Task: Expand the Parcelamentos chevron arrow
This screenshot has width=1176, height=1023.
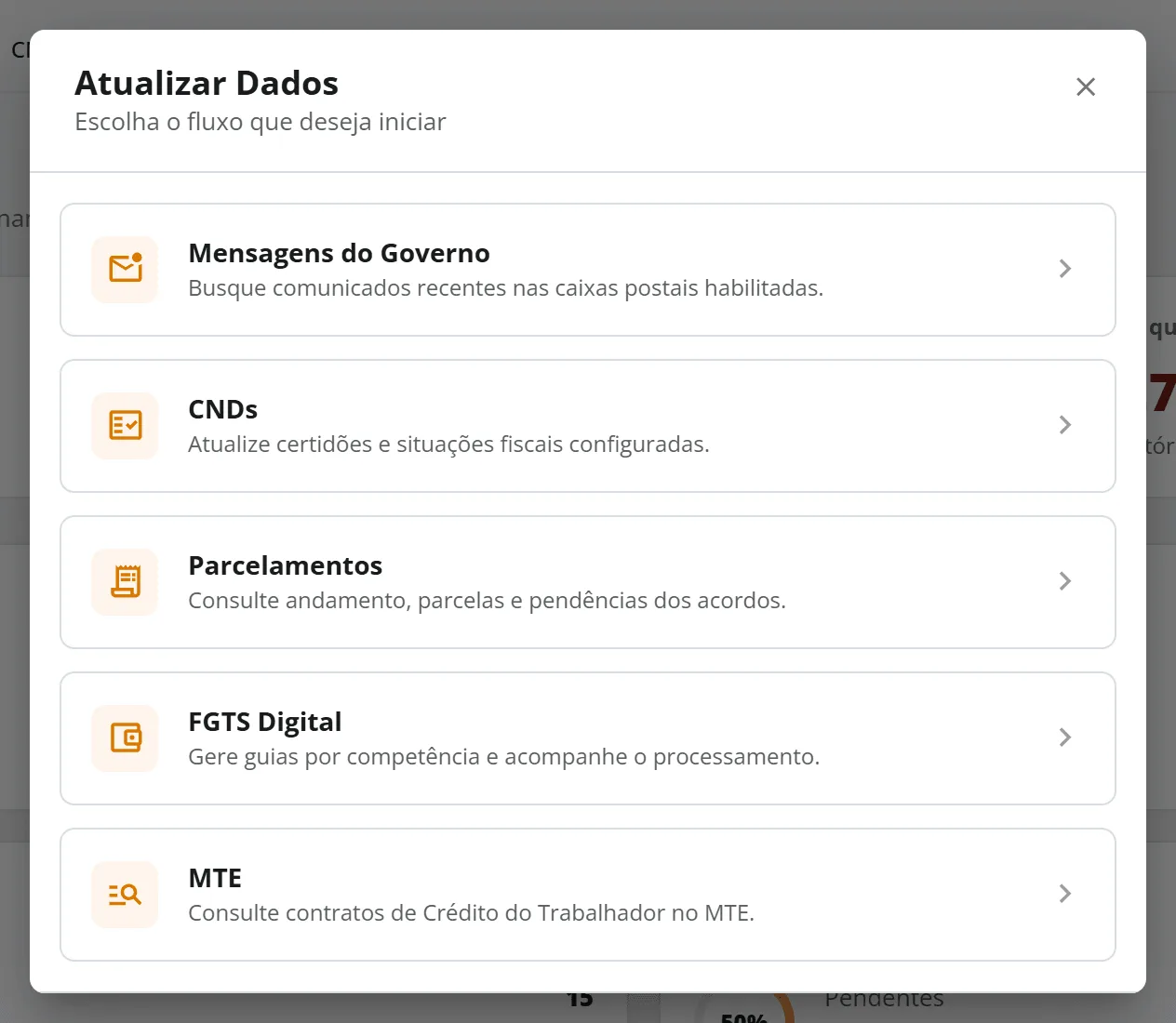Action: [x=1065, y=581]
